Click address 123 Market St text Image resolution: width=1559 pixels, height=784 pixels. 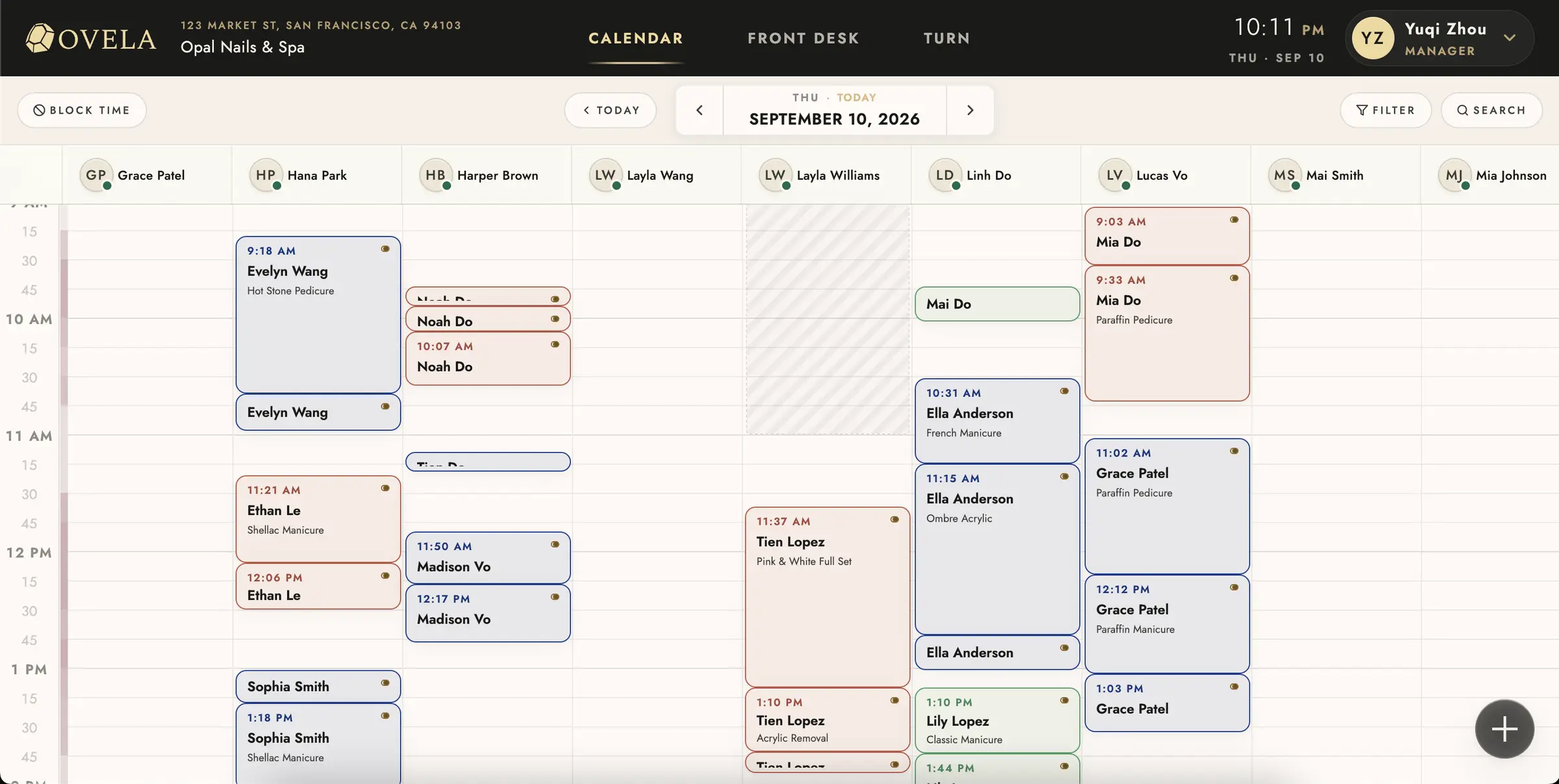click(321, 25)
